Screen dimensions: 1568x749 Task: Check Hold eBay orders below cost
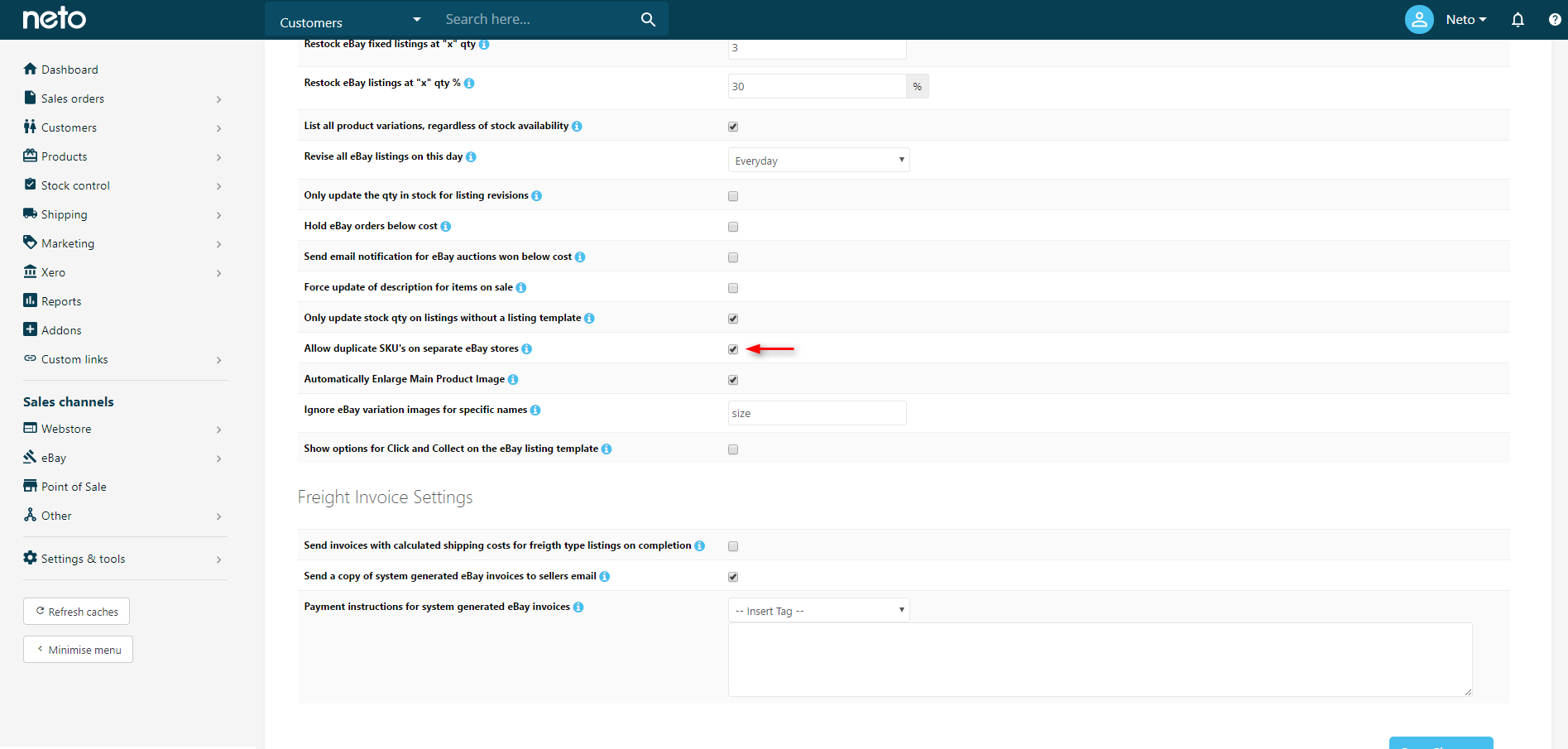(x=733, y=227)
